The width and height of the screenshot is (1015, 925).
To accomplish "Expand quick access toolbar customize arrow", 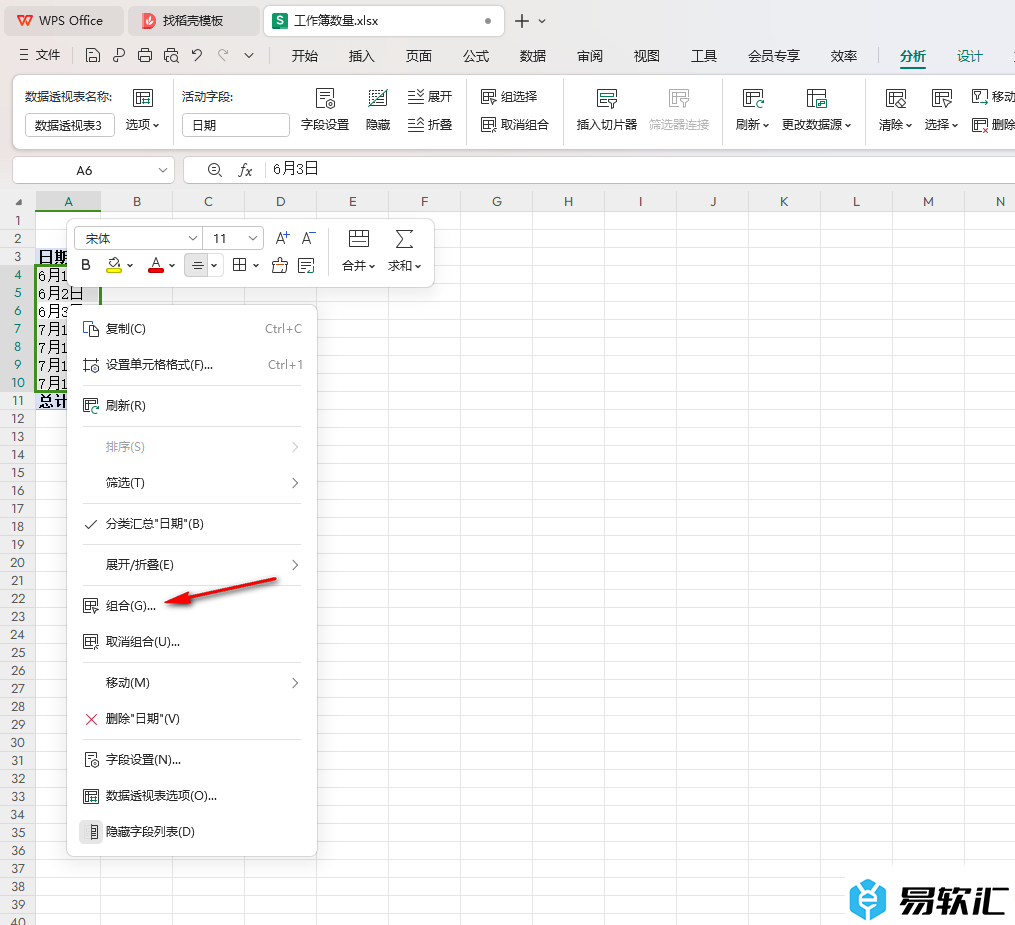I will 249,56.
